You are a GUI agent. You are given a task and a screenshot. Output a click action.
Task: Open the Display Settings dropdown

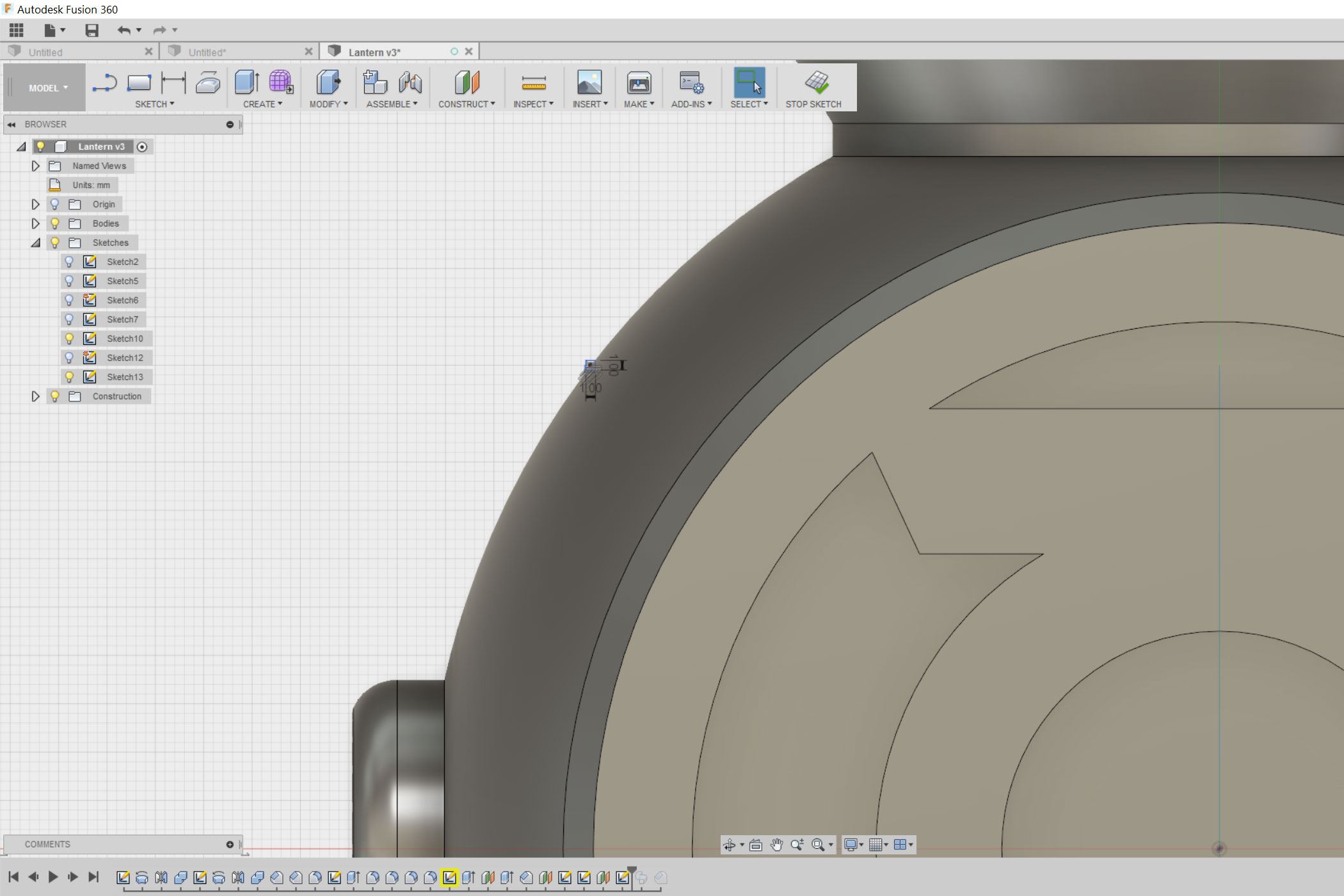point(854,845)
